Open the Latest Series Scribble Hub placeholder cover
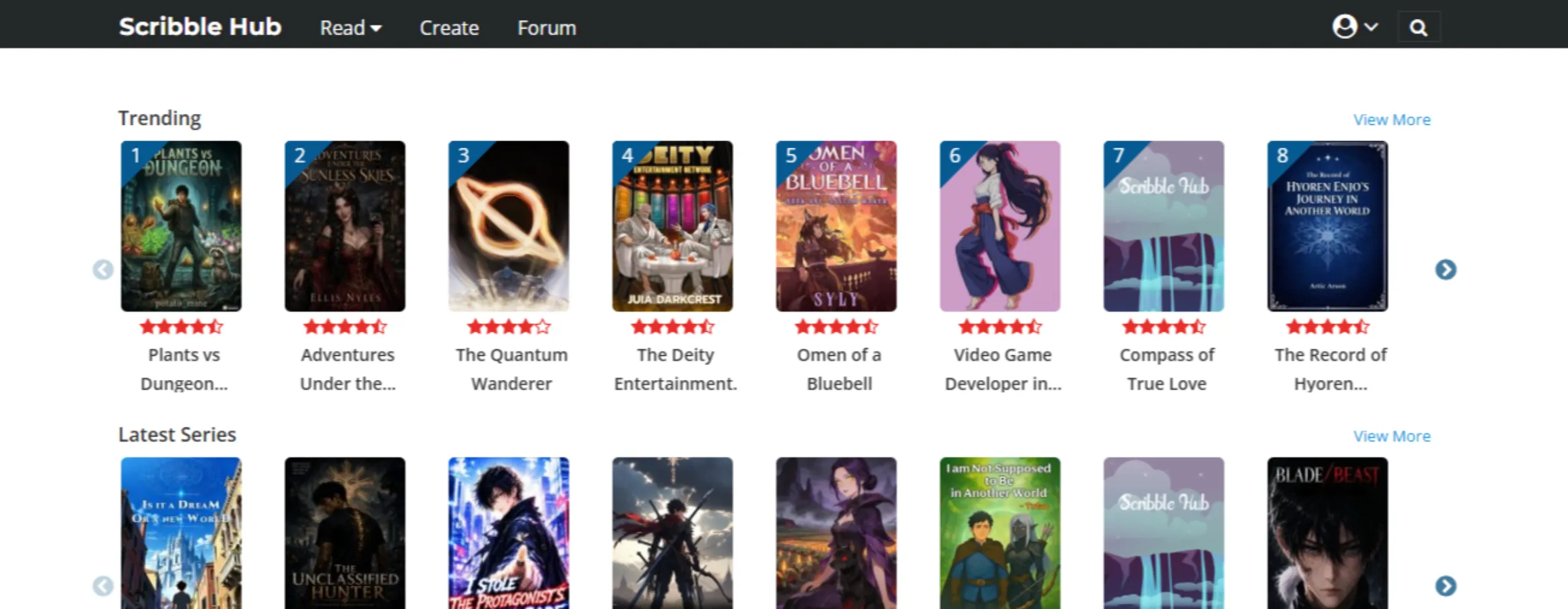The width and height of the screenshot is (1568, 609). (x=1164, y=533)
